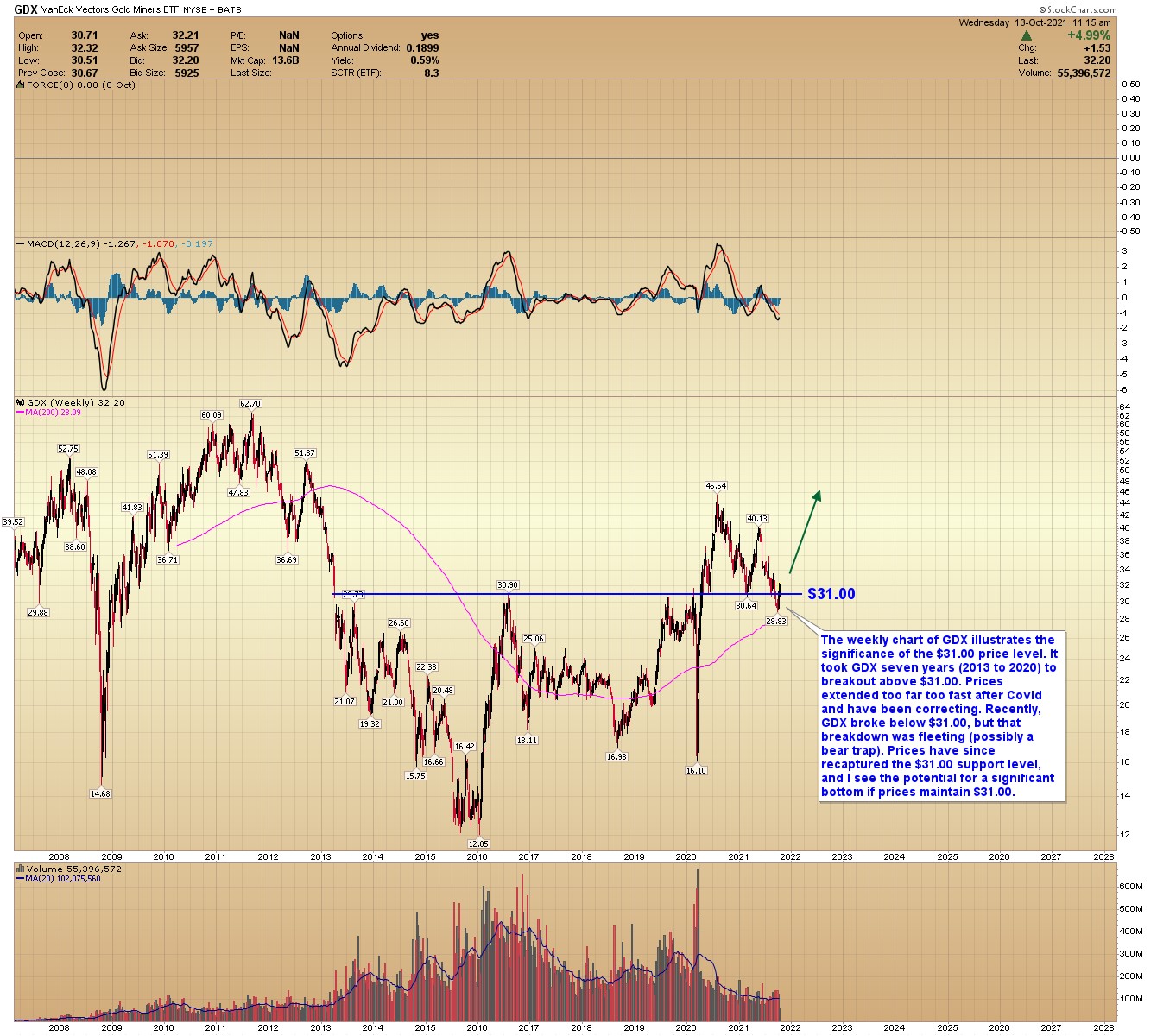Click the Yield value 0.59%

tap(425, 60)
